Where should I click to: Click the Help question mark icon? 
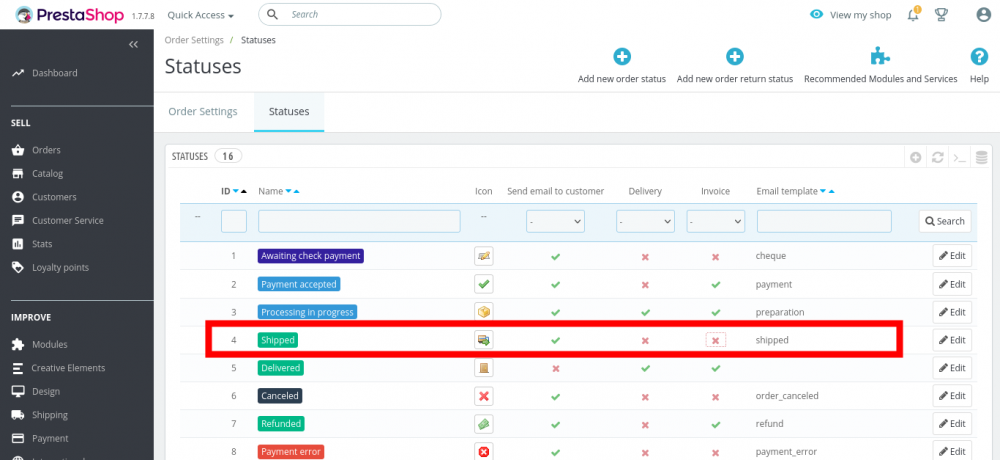(979, 57)
